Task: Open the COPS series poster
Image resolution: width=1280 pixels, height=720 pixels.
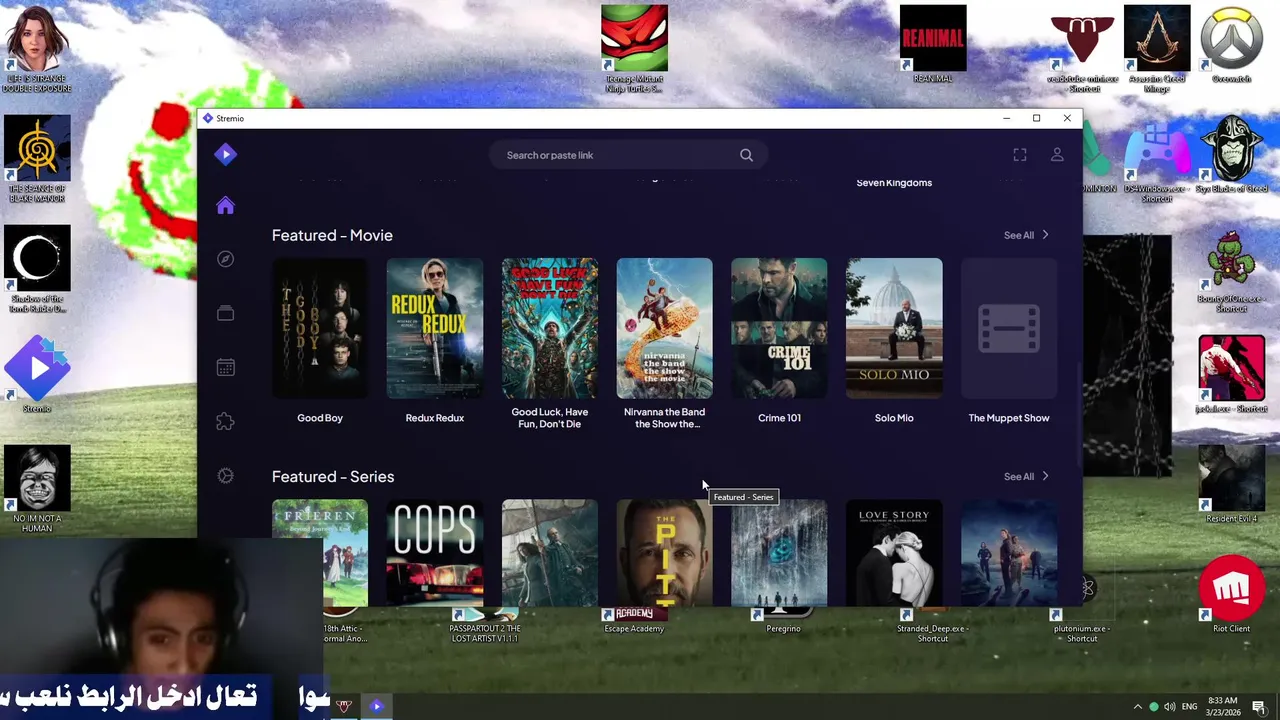Action: coord(435,553)
